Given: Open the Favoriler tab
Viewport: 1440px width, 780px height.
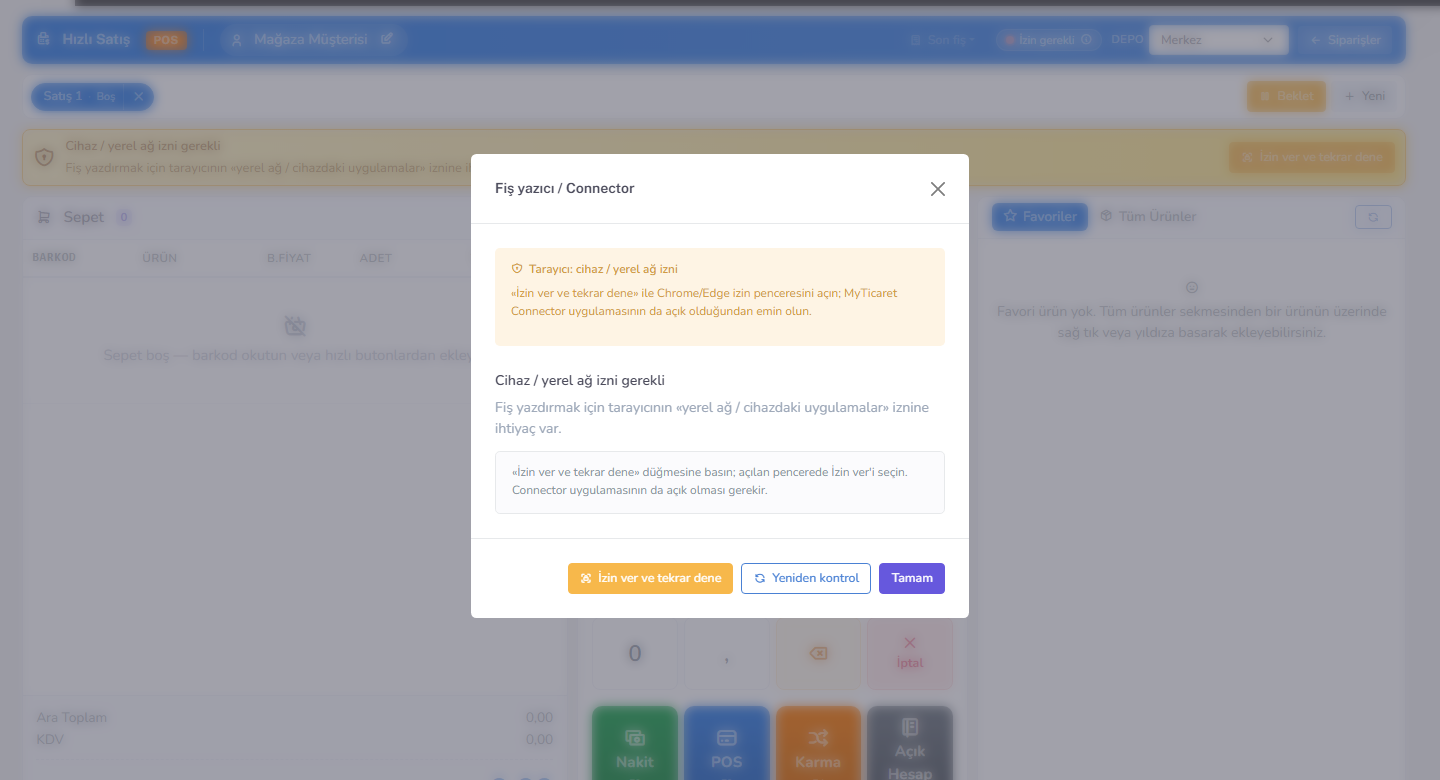Looking at the screenshot, I should click(1040, 216).
